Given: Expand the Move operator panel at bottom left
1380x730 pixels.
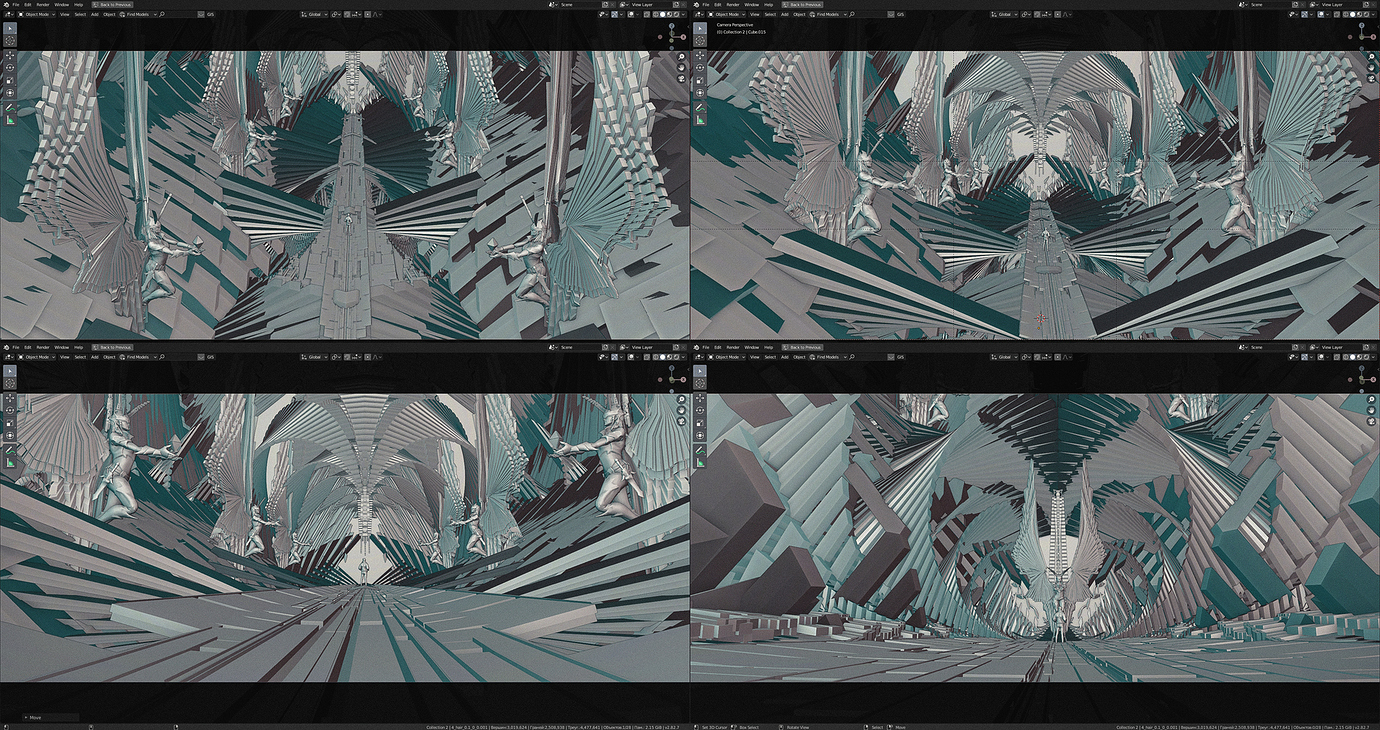Looking at the screenshot, I should tap(50, 717).
